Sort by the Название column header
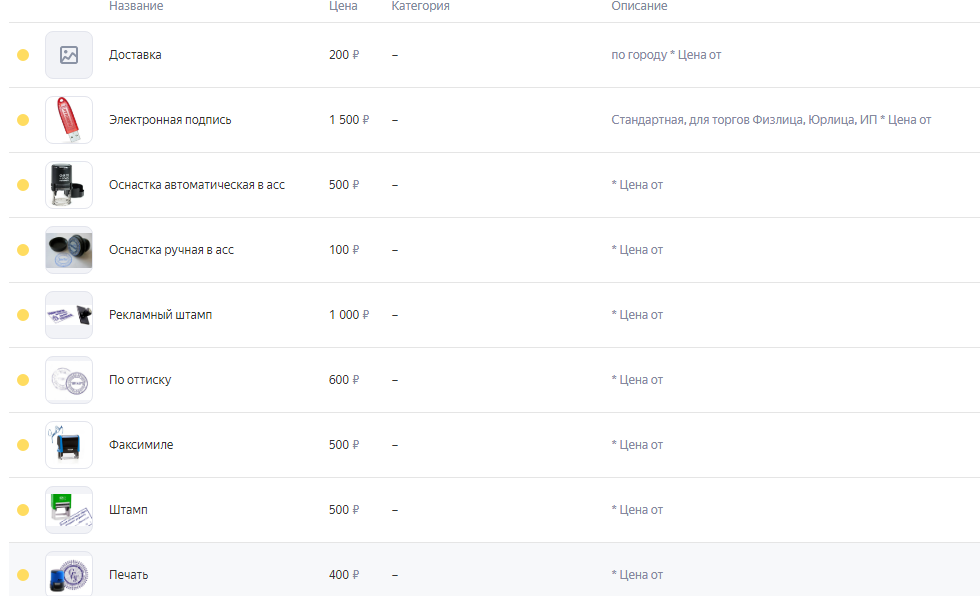The width and height of the screenshot is (980, 596). point(136,6)
